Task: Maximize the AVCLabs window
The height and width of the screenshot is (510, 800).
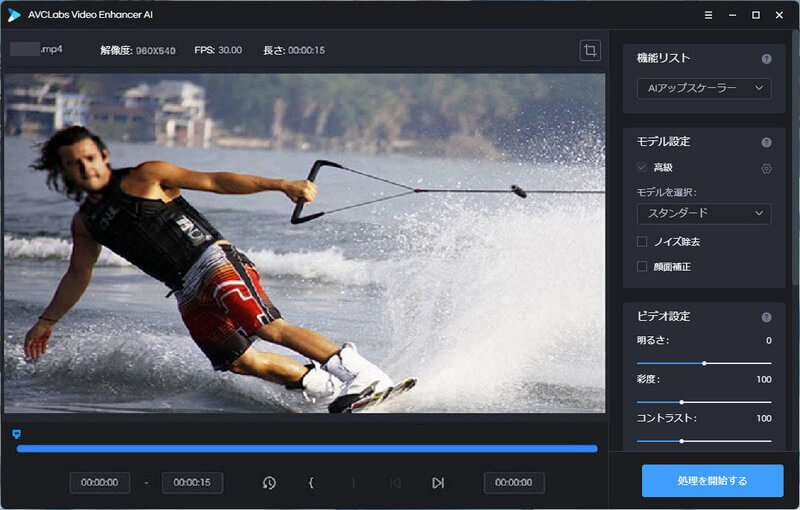Action: tap(756, 15)
